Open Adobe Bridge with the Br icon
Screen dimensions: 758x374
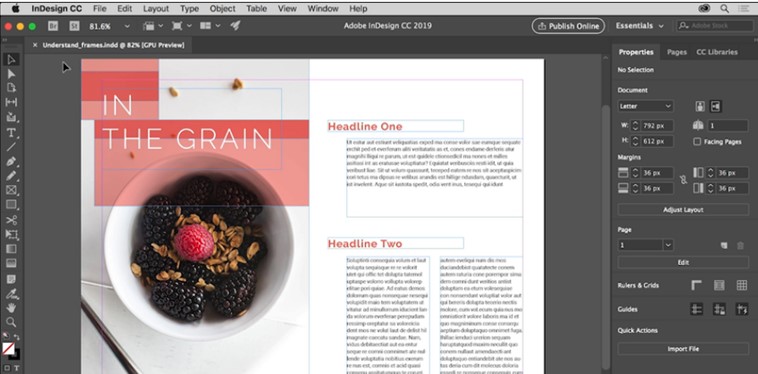click(53, 26)
